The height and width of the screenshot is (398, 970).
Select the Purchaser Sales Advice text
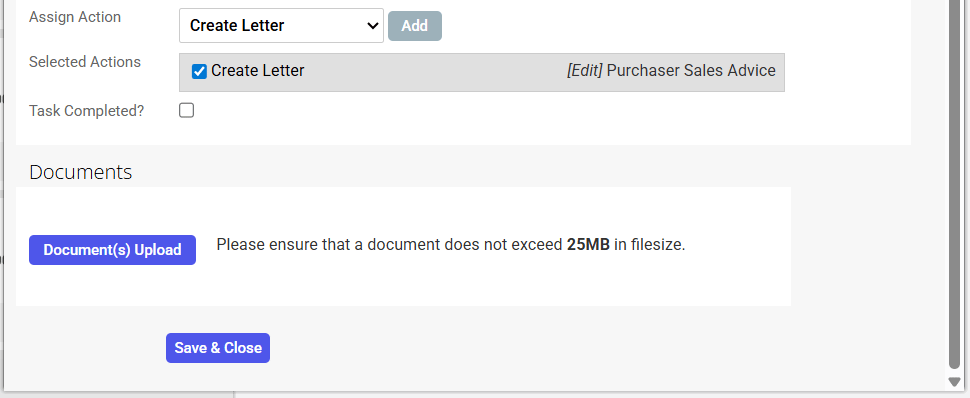691,71
